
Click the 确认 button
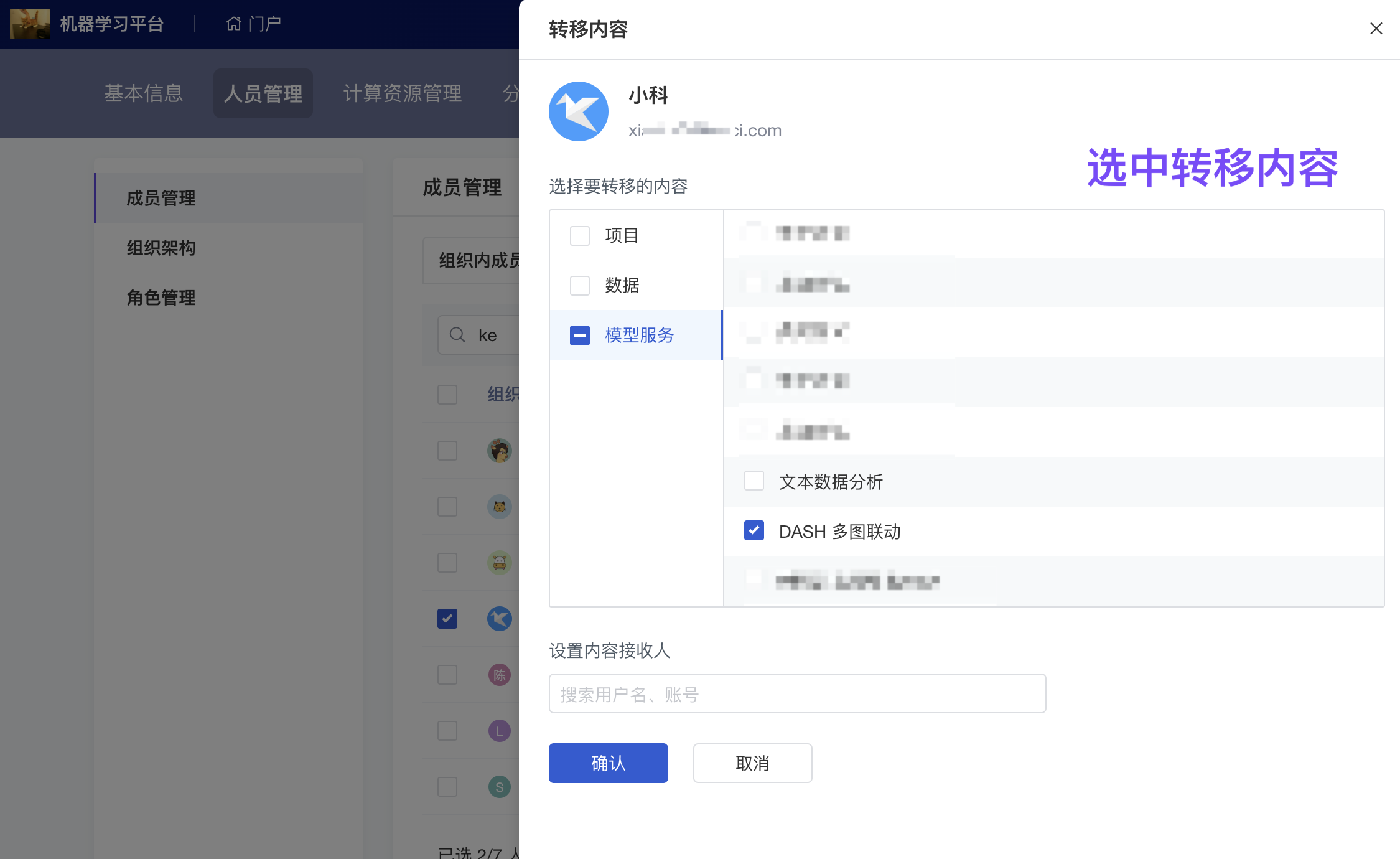click(x=608, y=763)
